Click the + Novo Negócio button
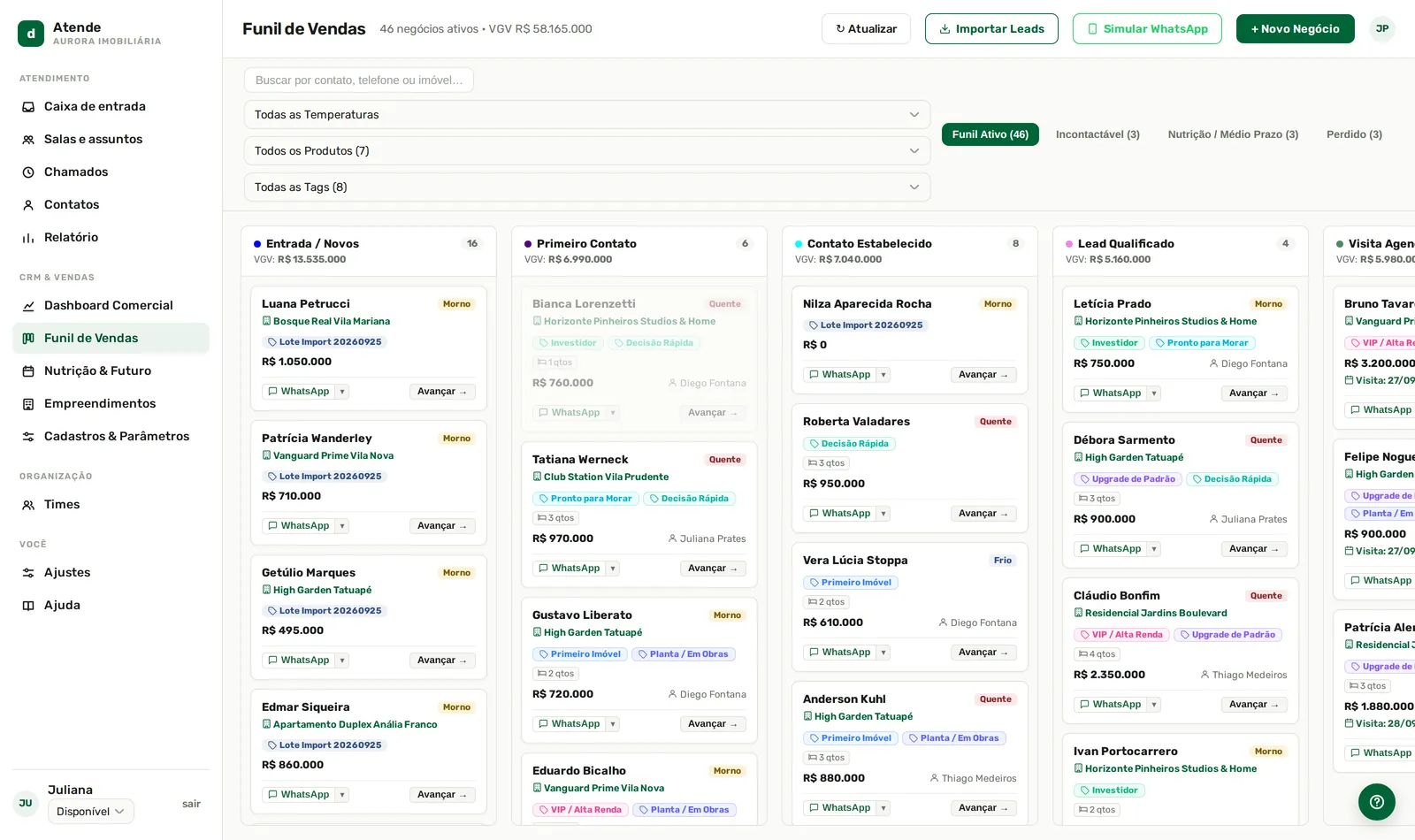The width and height of the screenshot is (1415, 840). point(1296,29)
